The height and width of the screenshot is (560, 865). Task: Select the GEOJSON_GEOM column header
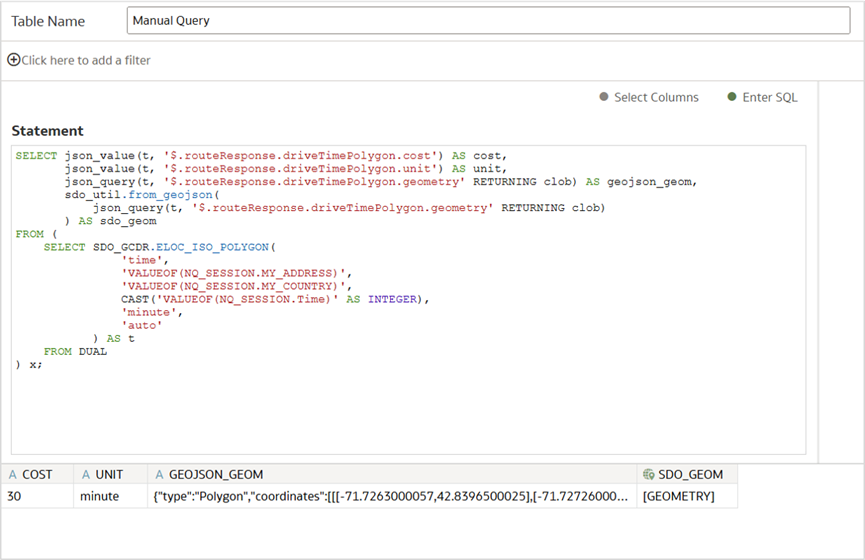point(392,474)
